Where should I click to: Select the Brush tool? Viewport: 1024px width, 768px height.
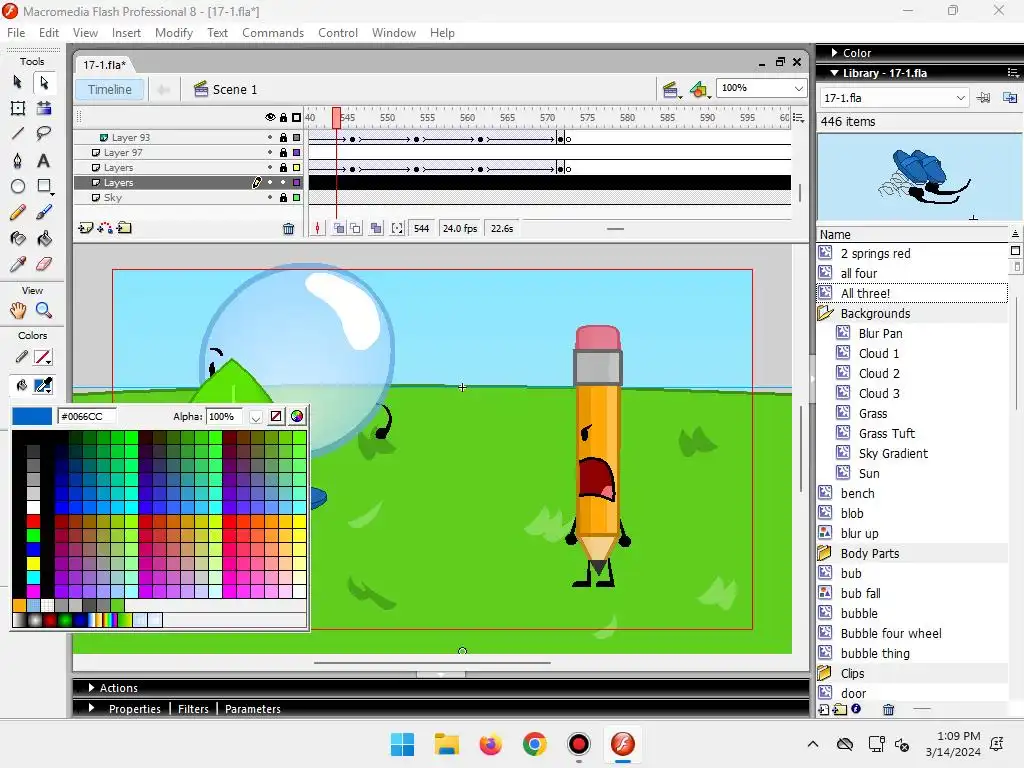(x=44, y=212)
